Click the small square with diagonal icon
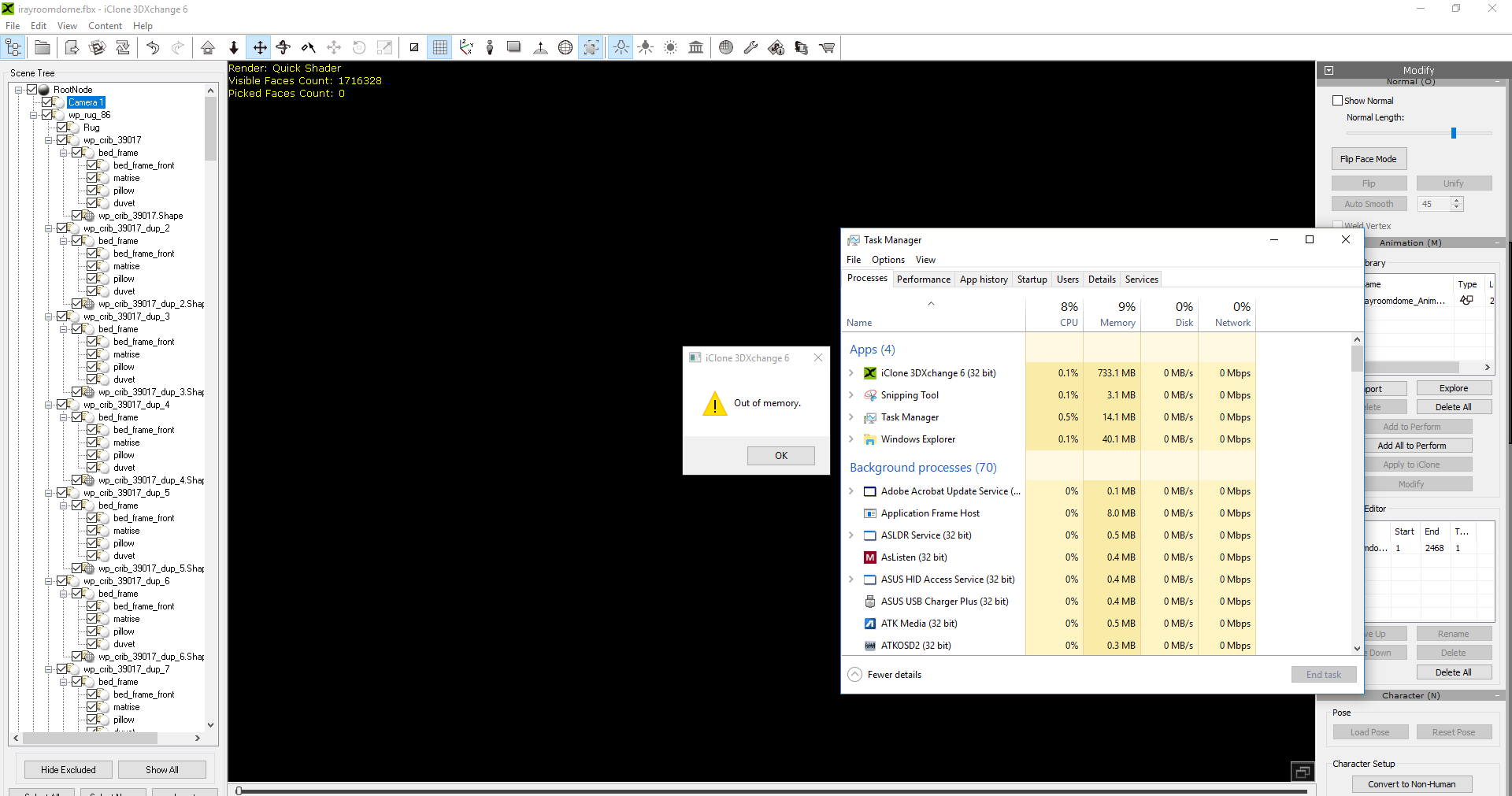Image resolution: width=1512 pixels, height=796 pixels. point(414,48)
